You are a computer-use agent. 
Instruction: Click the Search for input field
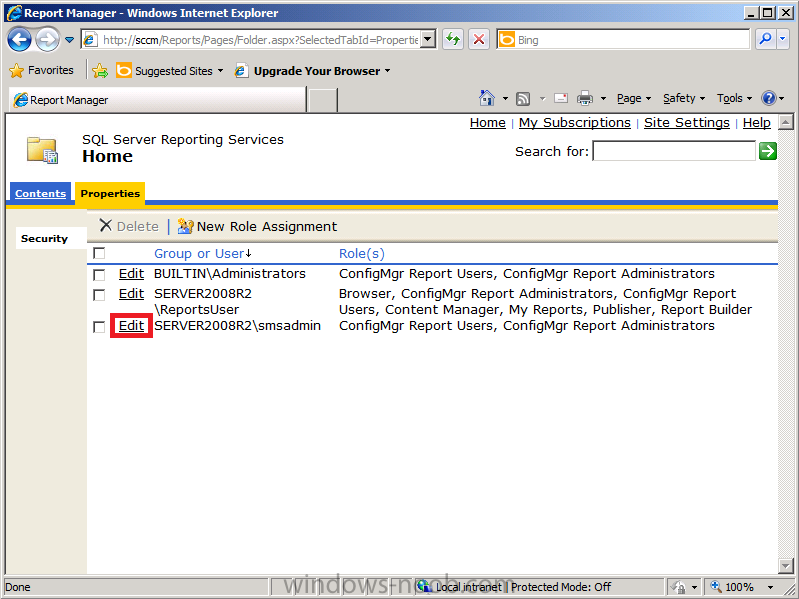[674, 151]
